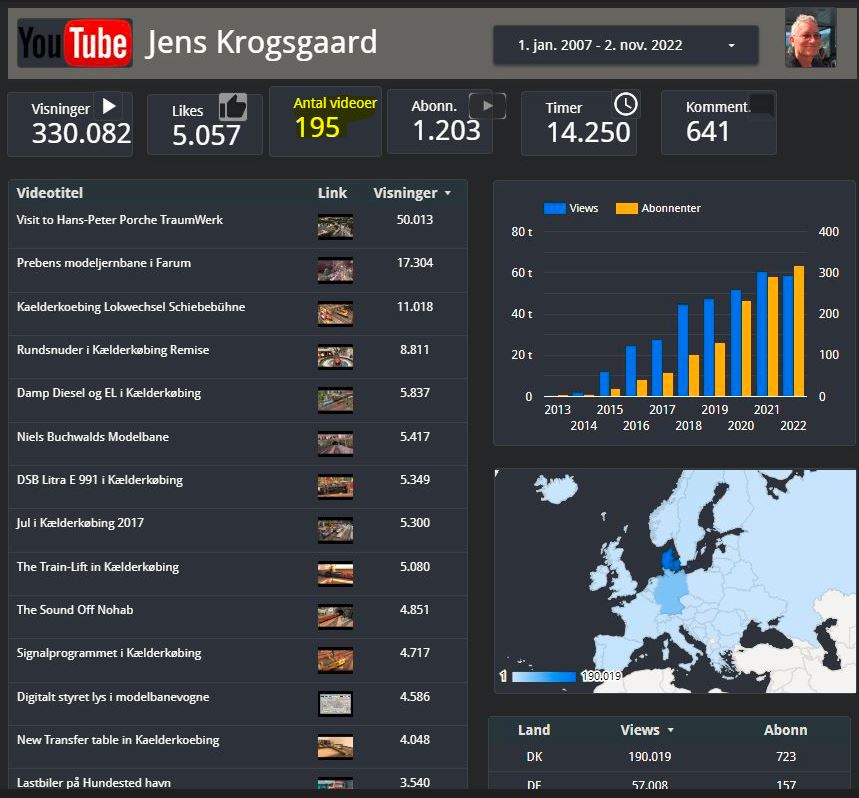
Task: Click title 'Niels Buchwalds Modelbane'
Action: (x=93, y=437)
